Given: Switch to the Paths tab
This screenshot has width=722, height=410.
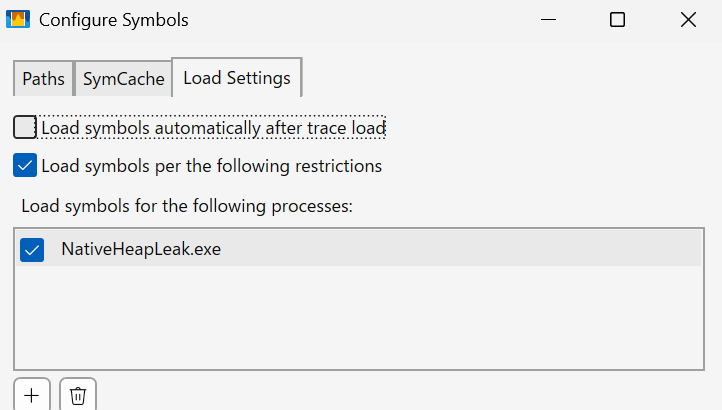Looking at the screenshot, I should [x=43, y=79].
